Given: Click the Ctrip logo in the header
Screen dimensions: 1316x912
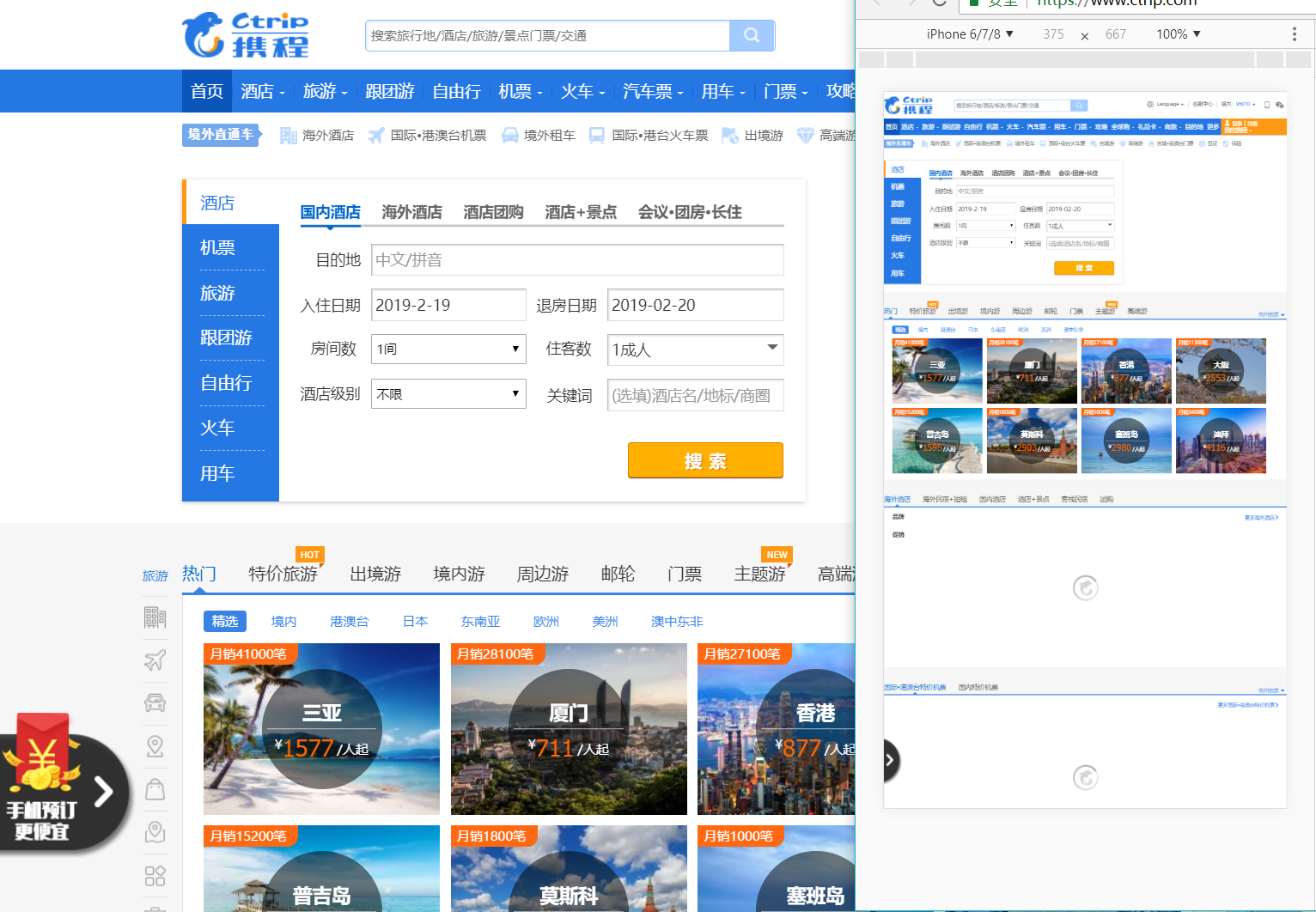Looking at the screenshot, I should 246,34.
